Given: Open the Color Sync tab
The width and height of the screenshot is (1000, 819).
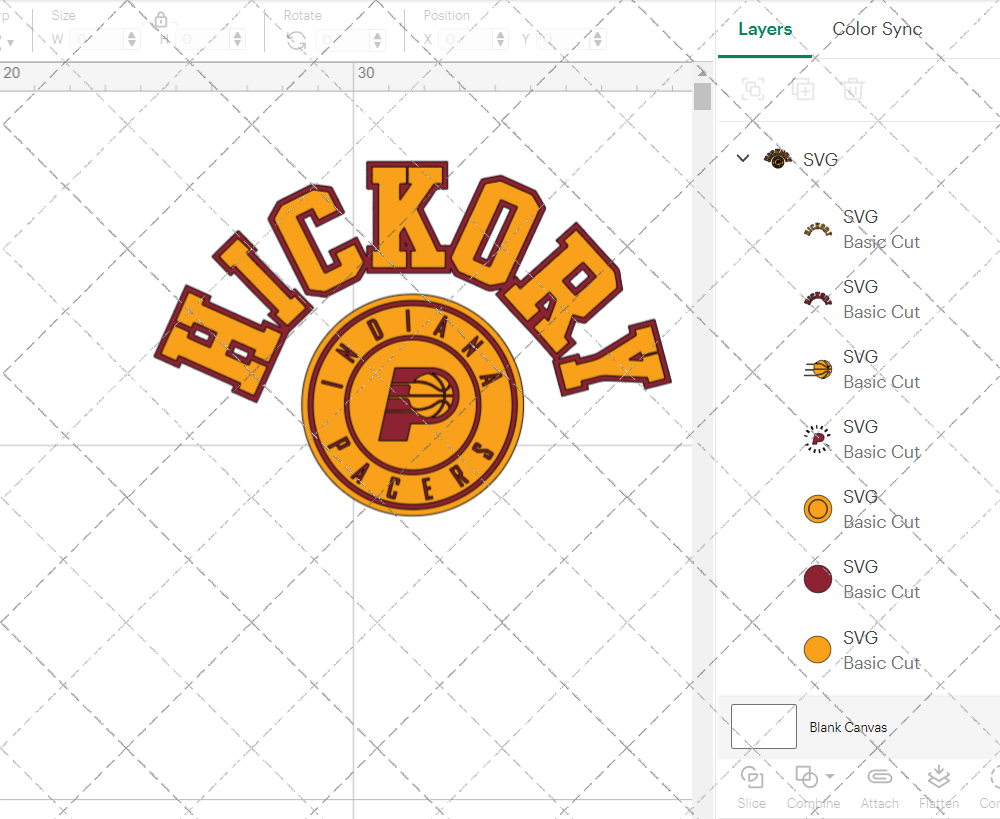Looking at the screenshot, I should pos(877,29).
